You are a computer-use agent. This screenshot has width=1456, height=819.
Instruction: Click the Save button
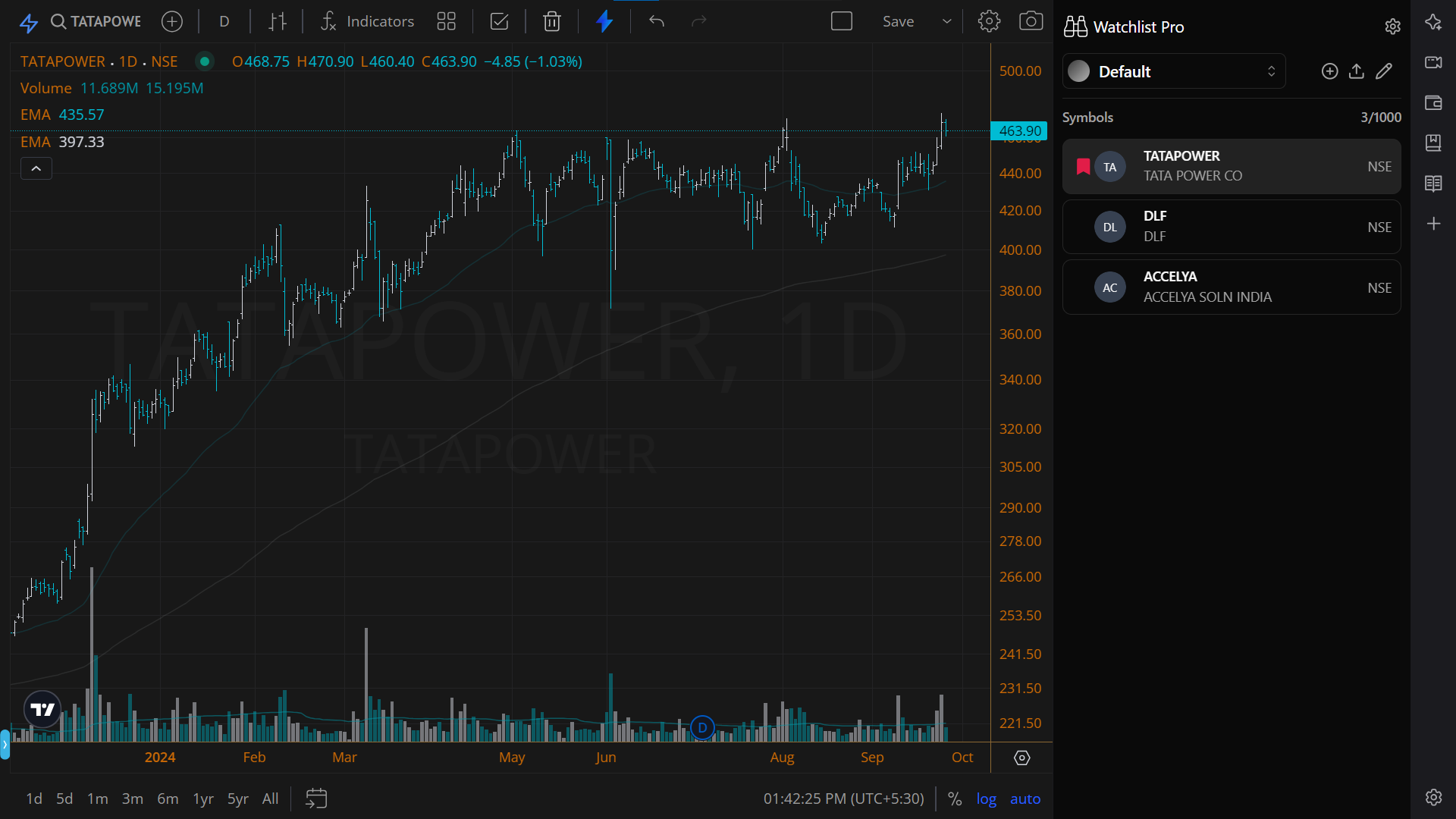[898, 21]
